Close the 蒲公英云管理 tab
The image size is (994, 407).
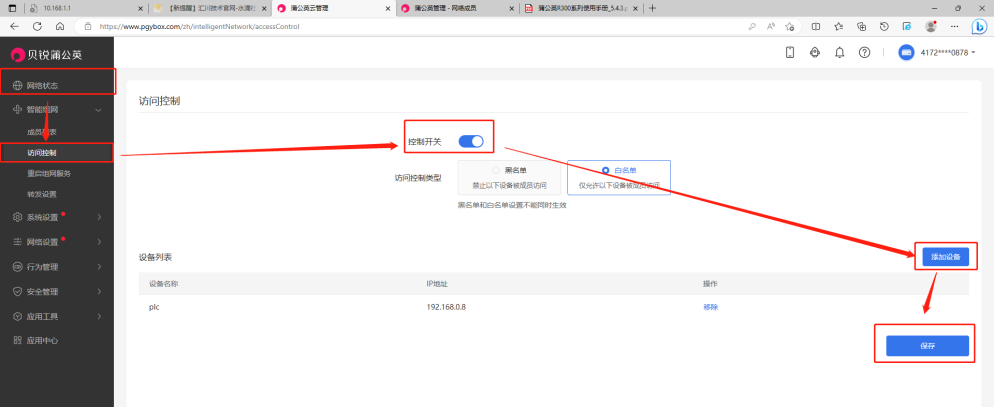pyautogui.click(x=387, y=8)
